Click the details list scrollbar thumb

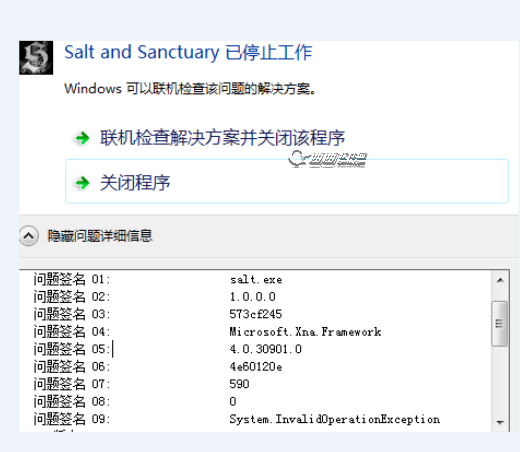[499, 323]
